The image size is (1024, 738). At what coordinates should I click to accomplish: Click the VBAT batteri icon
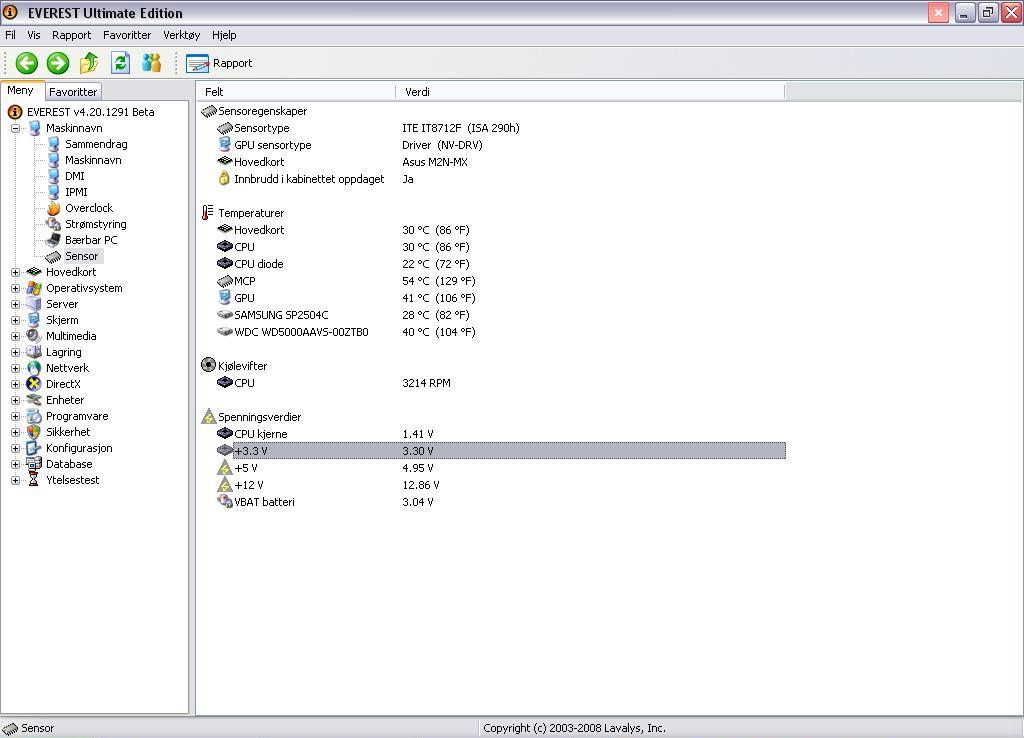click(225, 502)
